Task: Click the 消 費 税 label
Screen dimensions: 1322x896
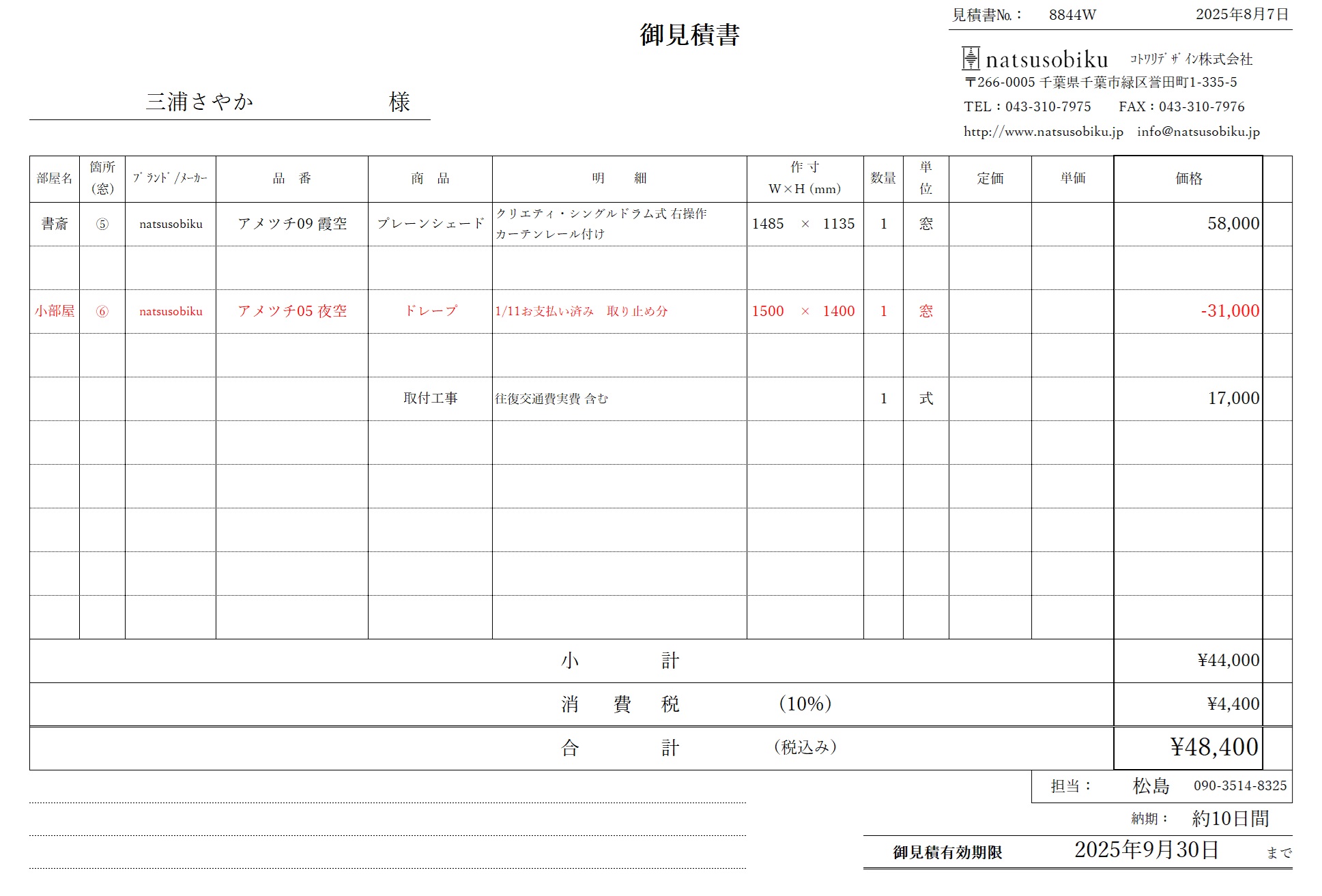Action: (620, 704)
